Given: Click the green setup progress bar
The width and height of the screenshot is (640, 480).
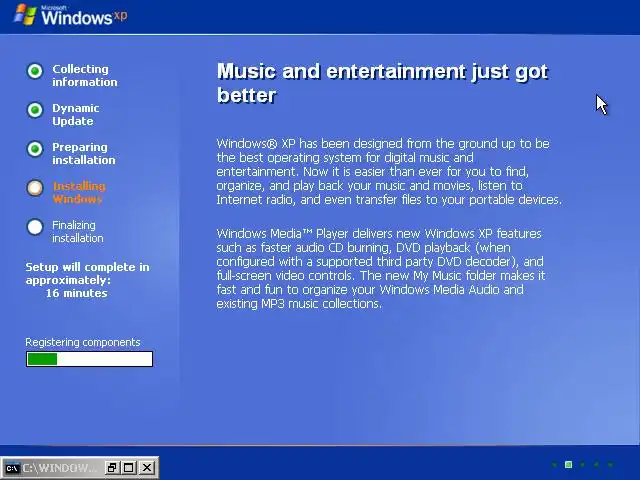Looking at the screenshot, I should [x=89, y=359].
